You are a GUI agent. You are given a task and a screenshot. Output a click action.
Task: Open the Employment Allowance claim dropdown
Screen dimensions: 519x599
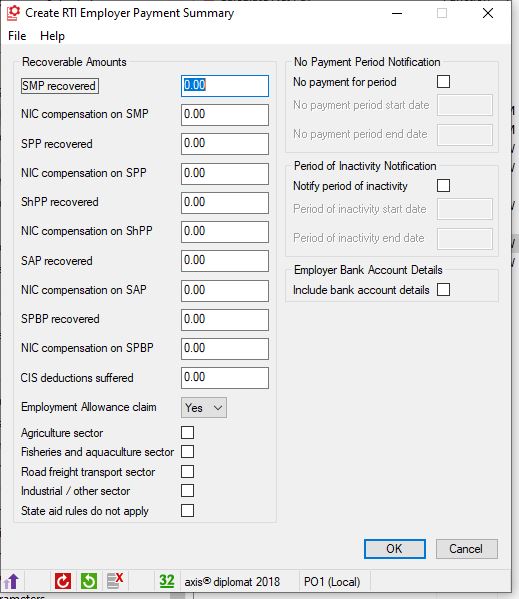click(x=204, y=408)
